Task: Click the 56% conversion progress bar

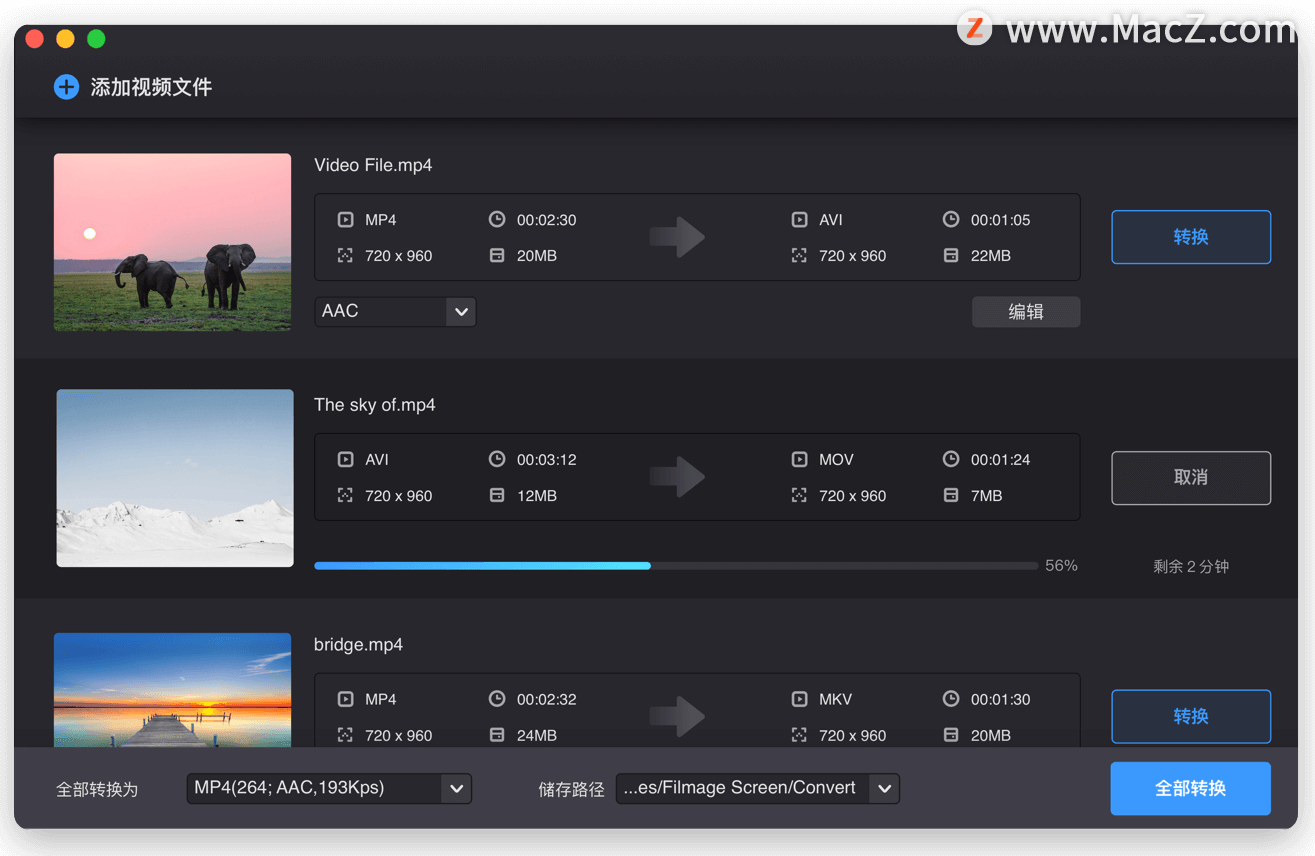Action: 676,566
